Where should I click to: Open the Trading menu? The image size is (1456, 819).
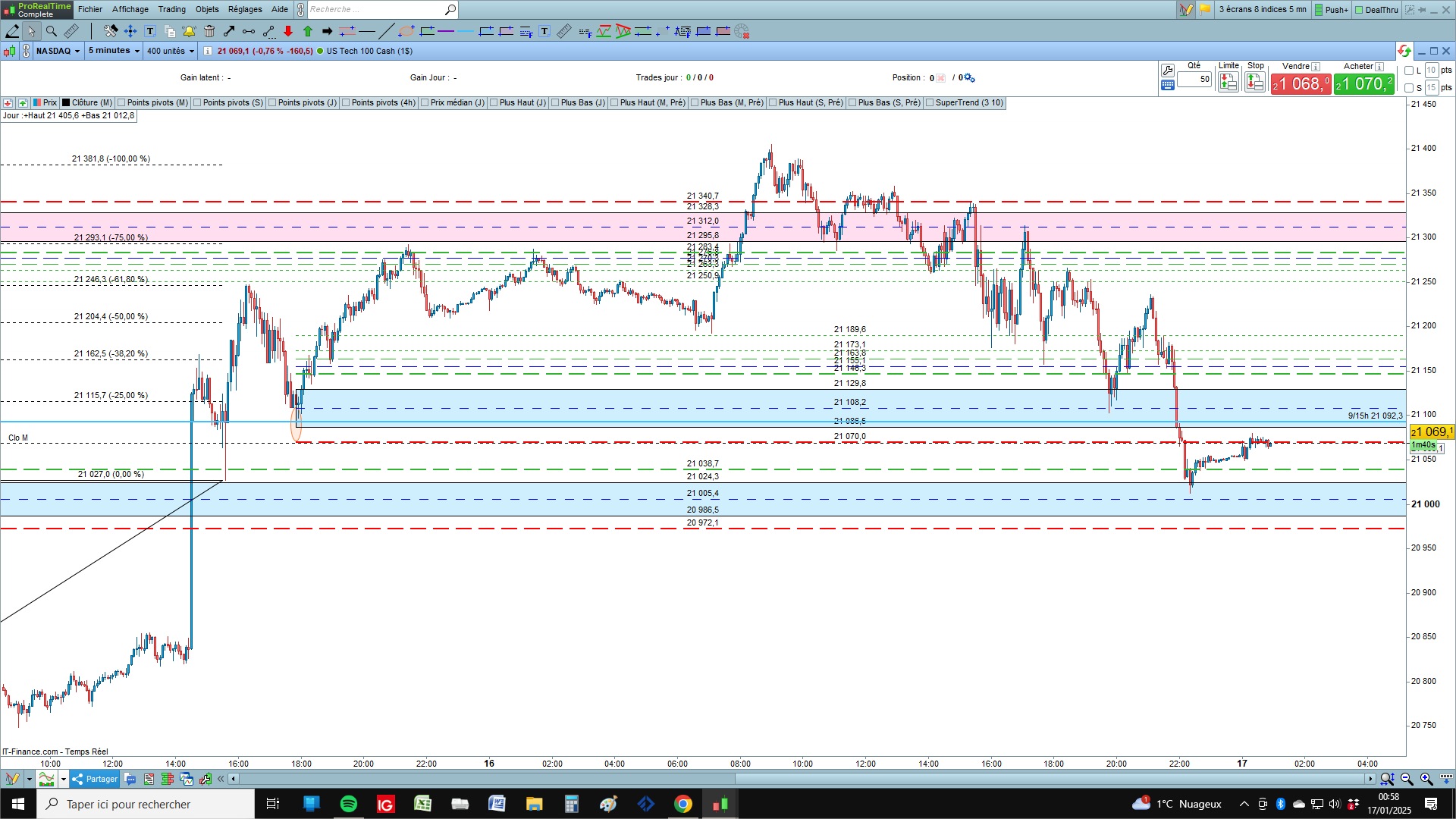(x=171, y=9)
